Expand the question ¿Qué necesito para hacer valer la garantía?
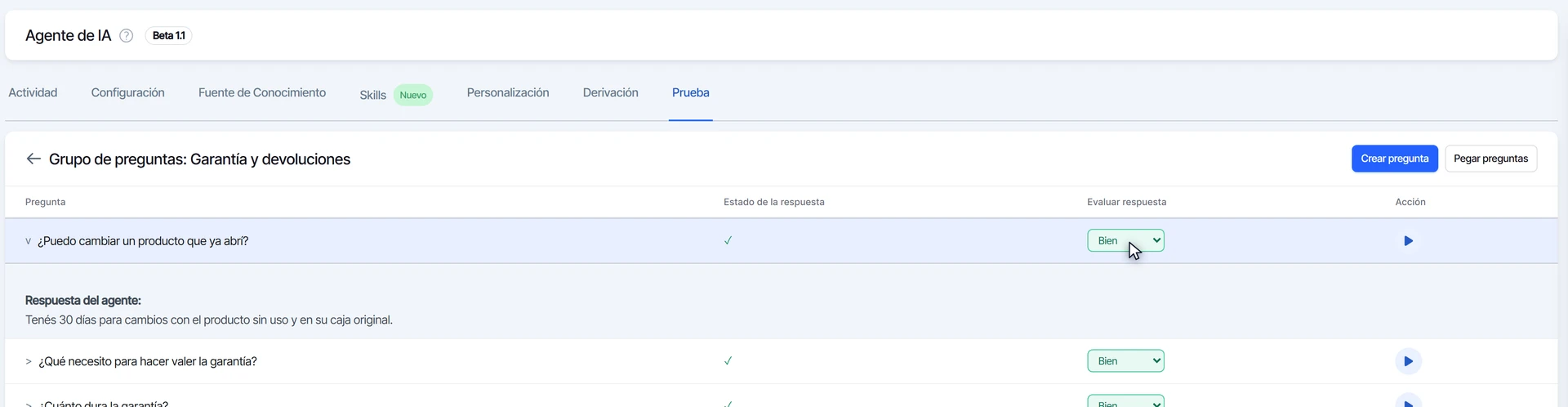Image resolution: width=1568 pixels, height=407 pixels. tap(29, 361)
